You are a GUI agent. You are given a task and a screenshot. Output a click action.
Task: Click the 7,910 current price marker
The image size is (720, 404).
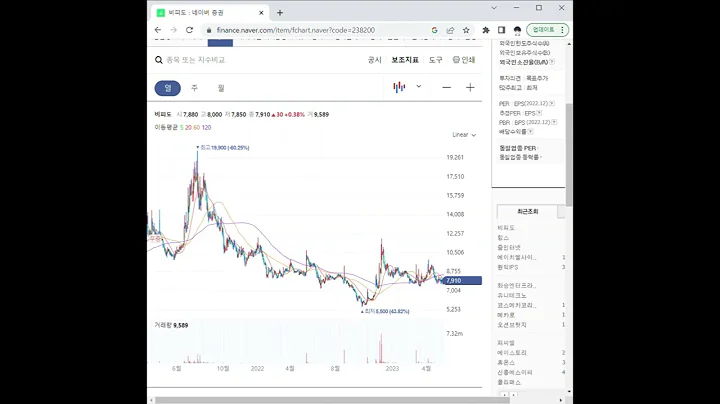463,281
